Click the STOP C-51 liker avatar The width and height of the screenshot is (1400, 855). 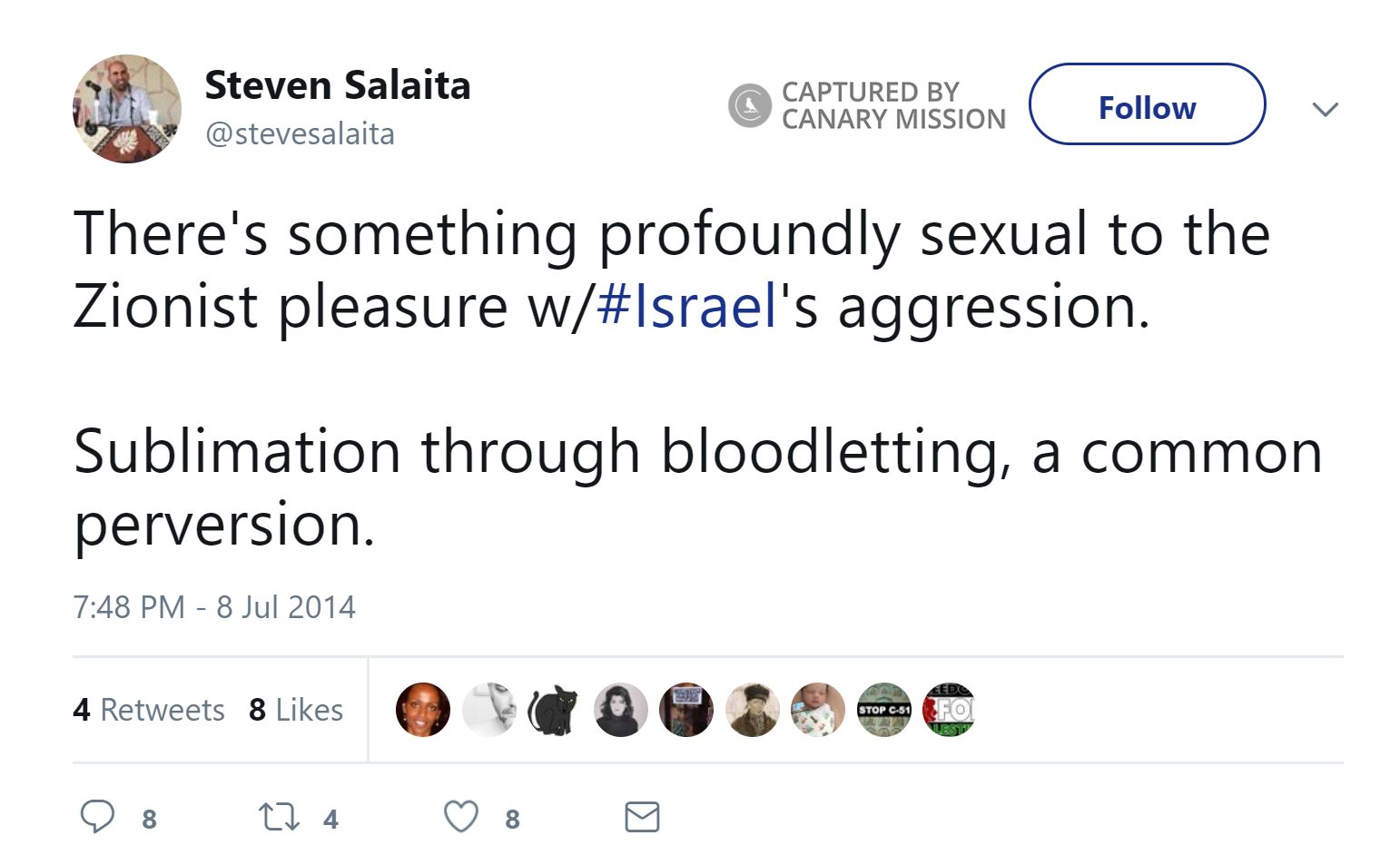pyautogui.click(x=883, y=710)
